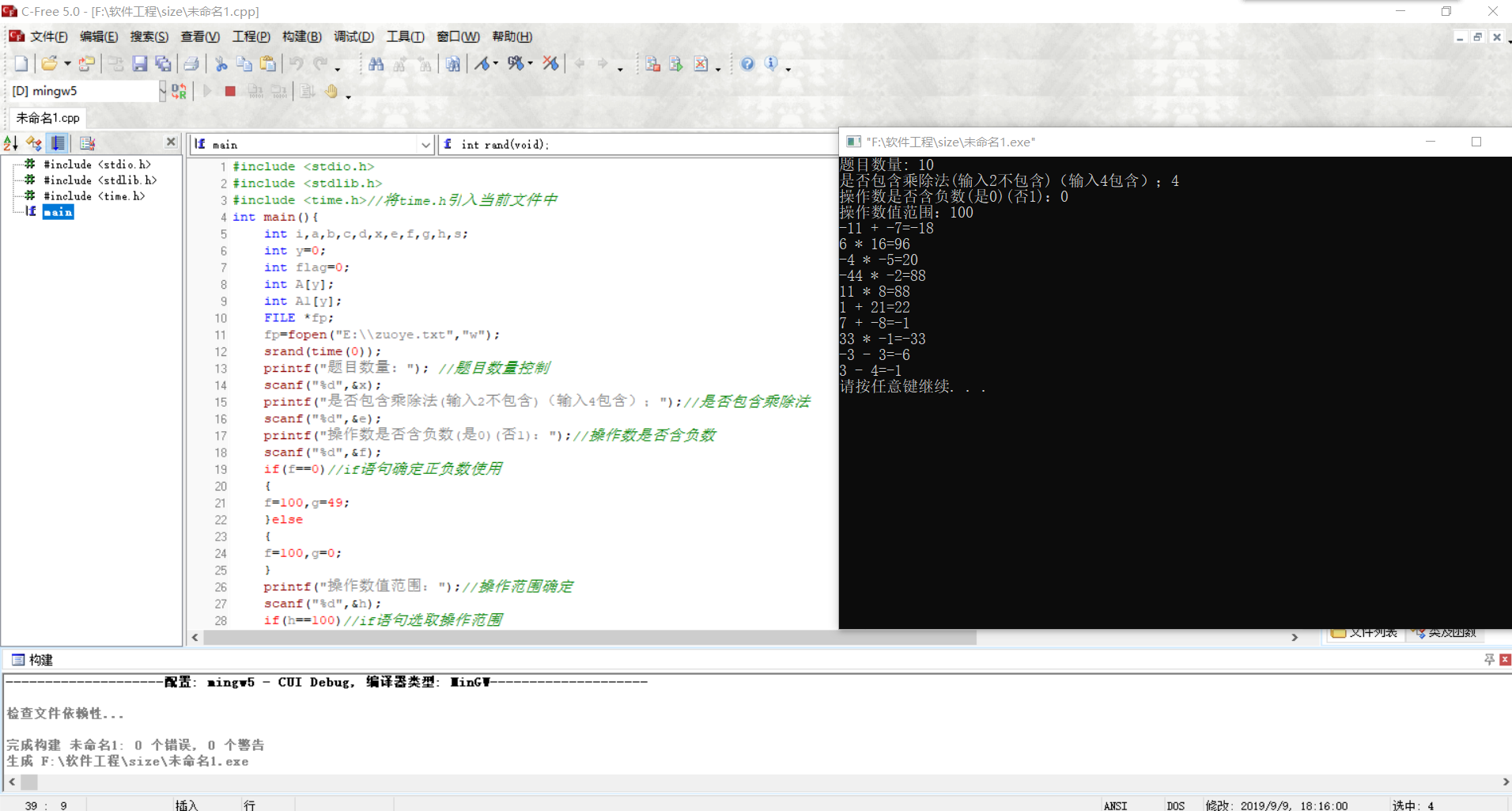Select the main function in symbol tree
The image size is (1512, 811).
pos(58,212)
